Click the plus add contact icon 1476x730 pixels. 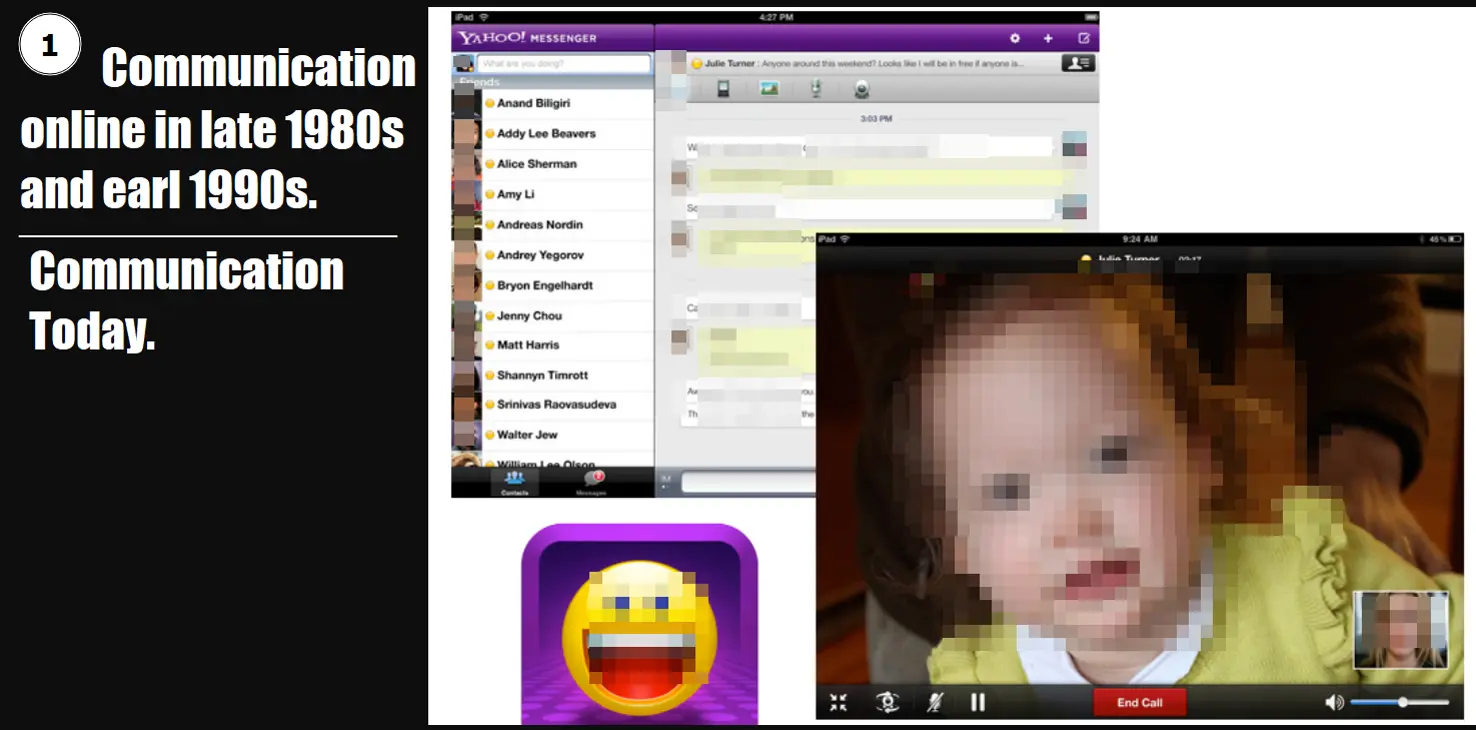tap(1048, 38)
